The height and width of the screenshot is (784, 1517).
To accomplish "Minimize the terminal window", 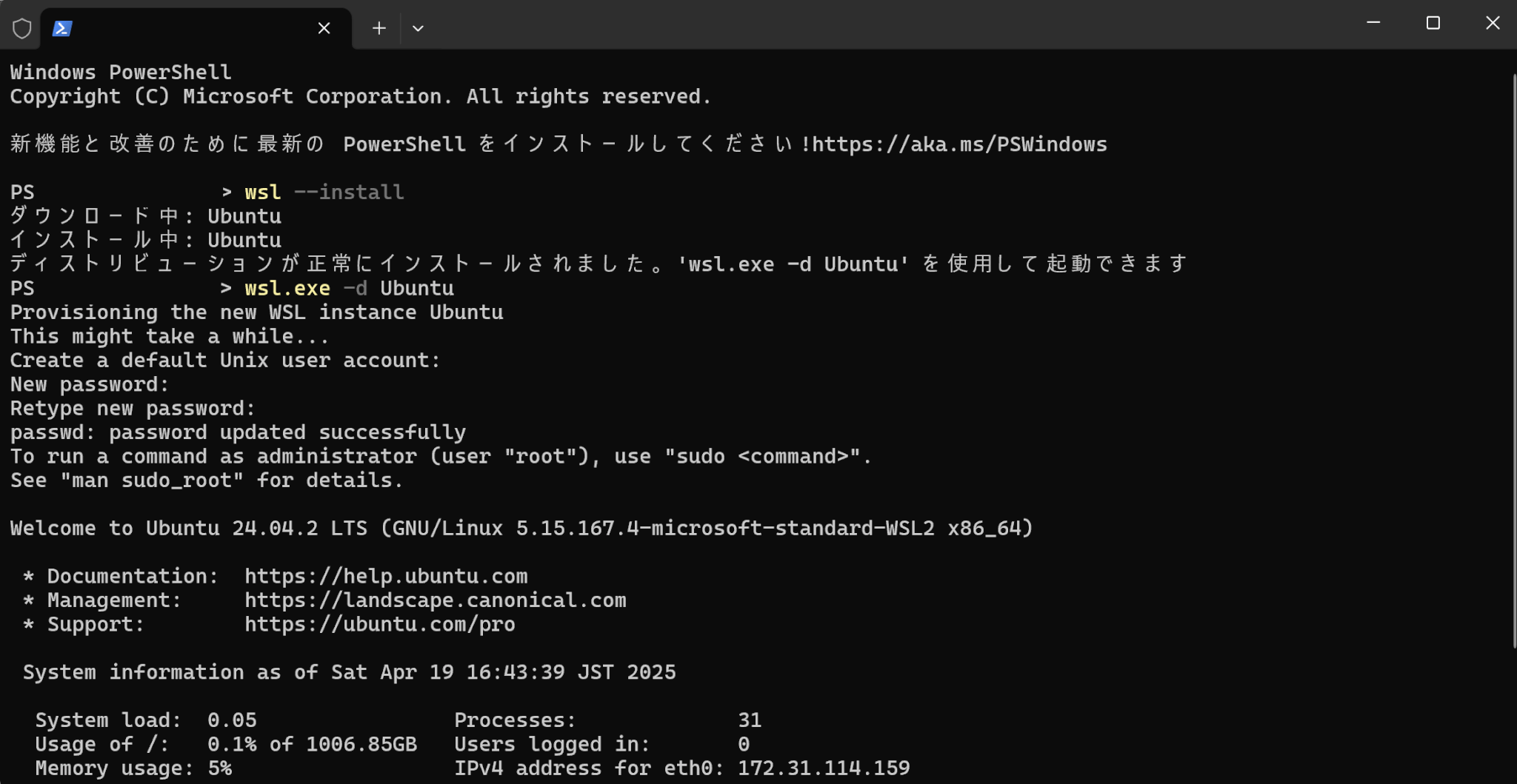I will coord(1373,23).
